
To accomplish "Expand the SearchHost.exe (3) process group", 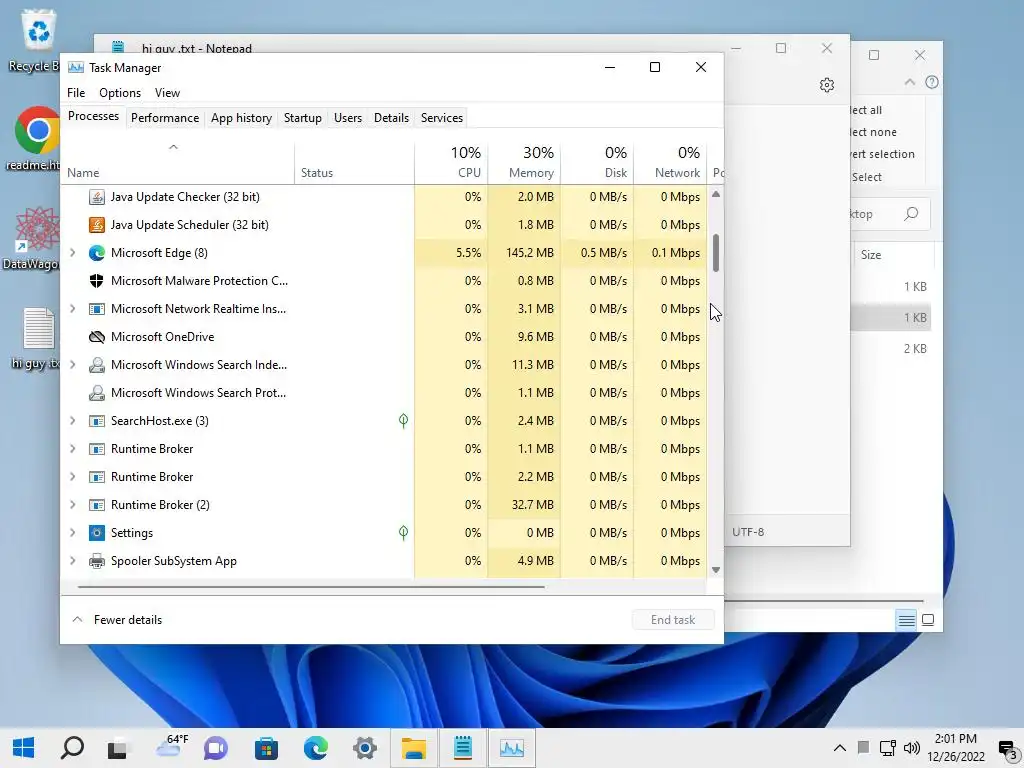I will pos(72,421).
